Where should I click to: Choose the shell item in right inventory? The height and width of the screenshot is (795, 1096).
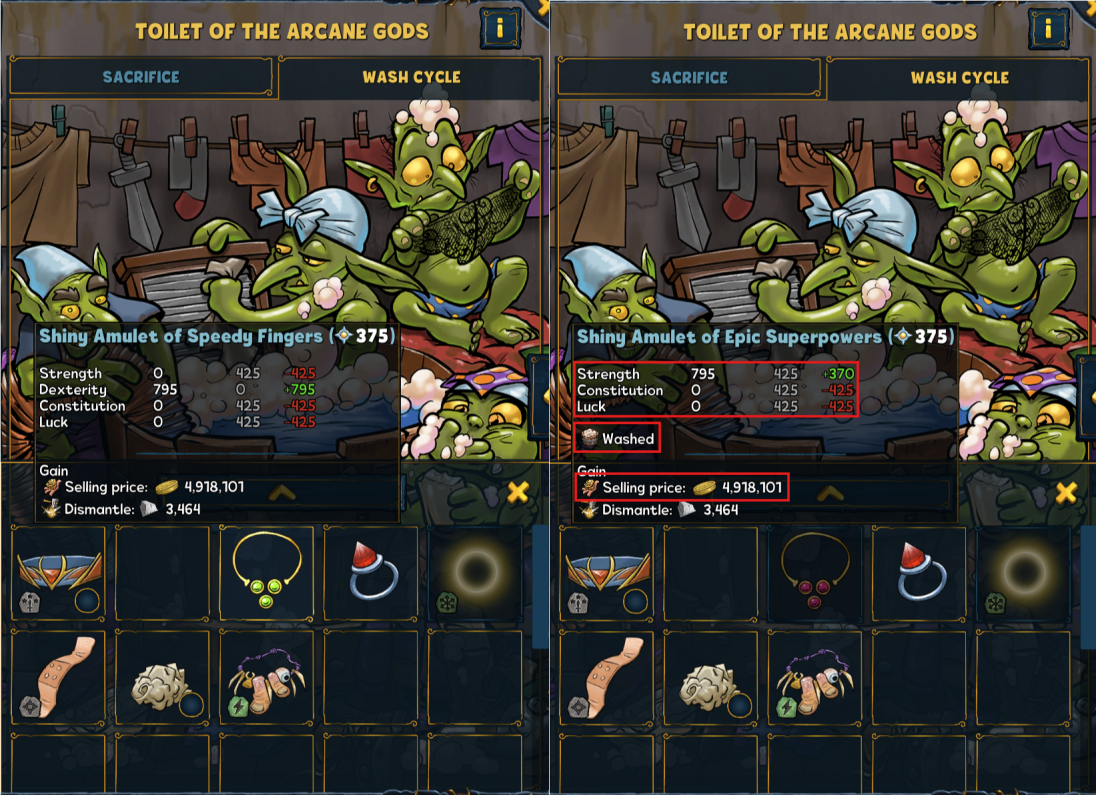[710, 677]
